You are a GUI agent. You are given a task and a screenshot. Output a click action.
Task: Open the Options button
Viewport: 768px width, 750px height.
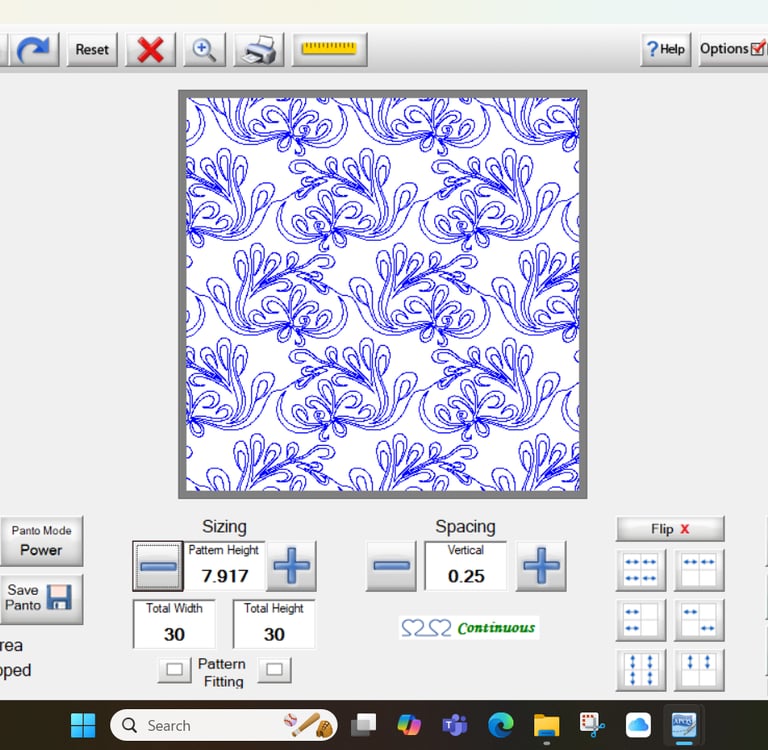point(733,49)
